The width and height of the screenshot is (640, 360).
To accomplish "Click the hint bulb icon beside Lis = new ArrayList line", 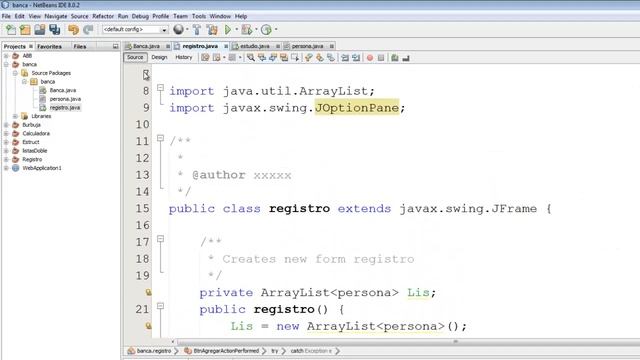I will click(148, 326).
